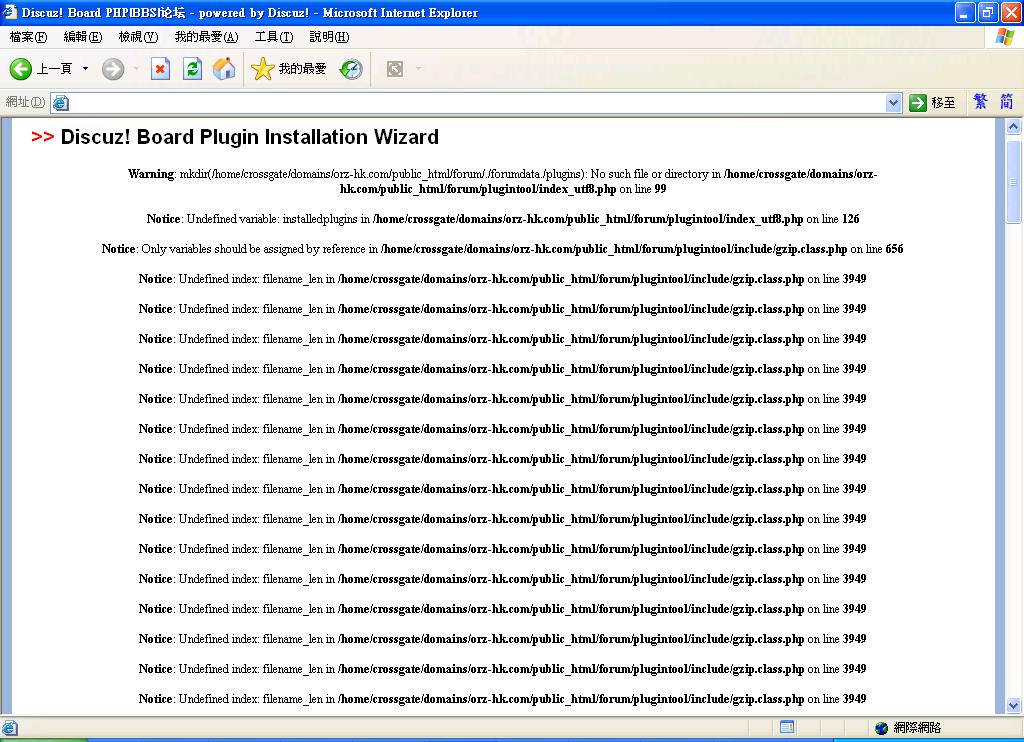Click the status bar privacy pane icon
This screenshot has width=1024, height=742.
(x=787, y=727)
